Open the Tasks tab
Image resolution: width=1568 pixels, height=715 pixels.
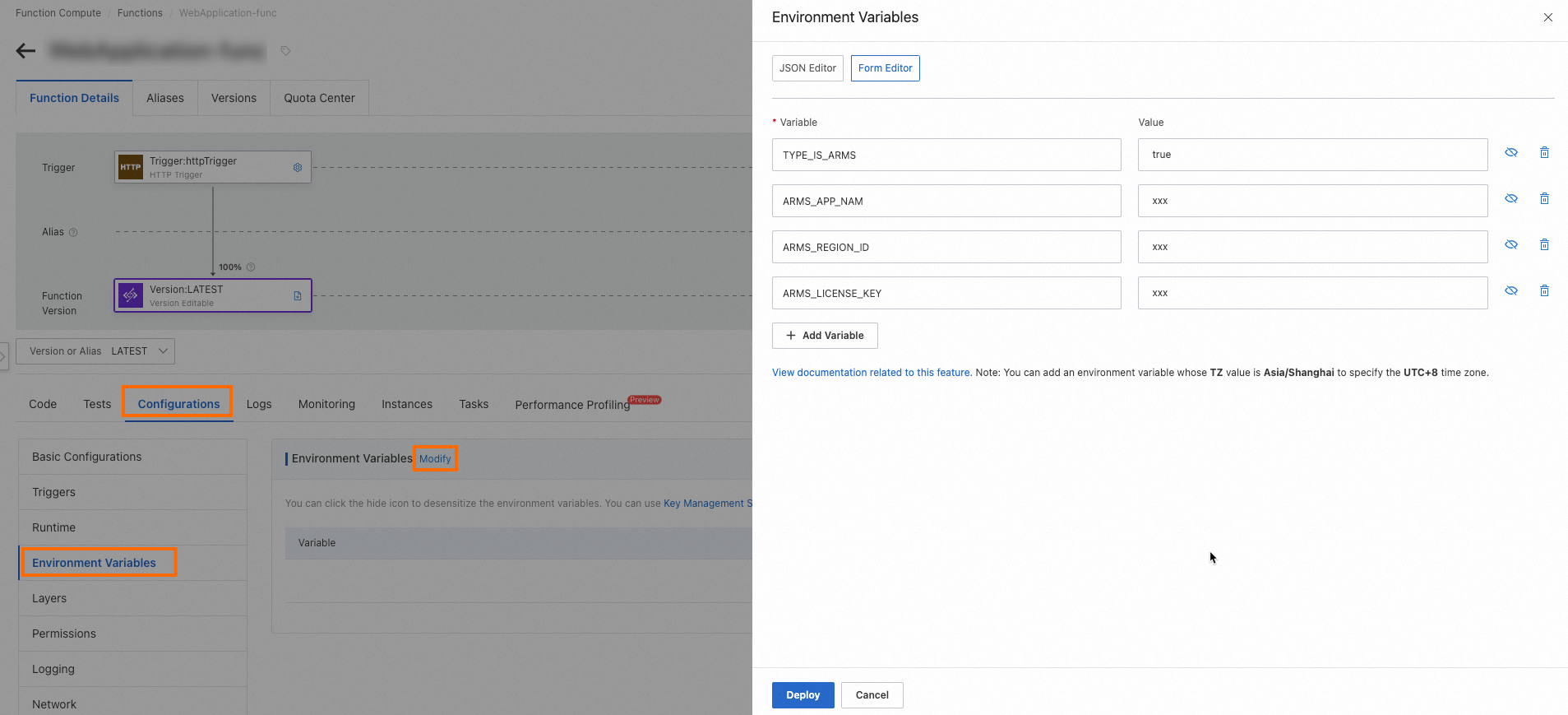(474, 404)
